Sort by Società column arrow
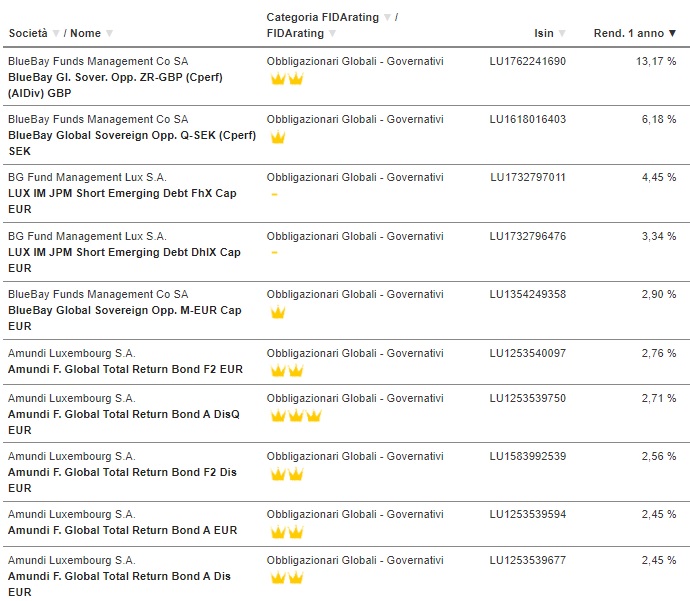The image size is (690, 601). (56, 33)
